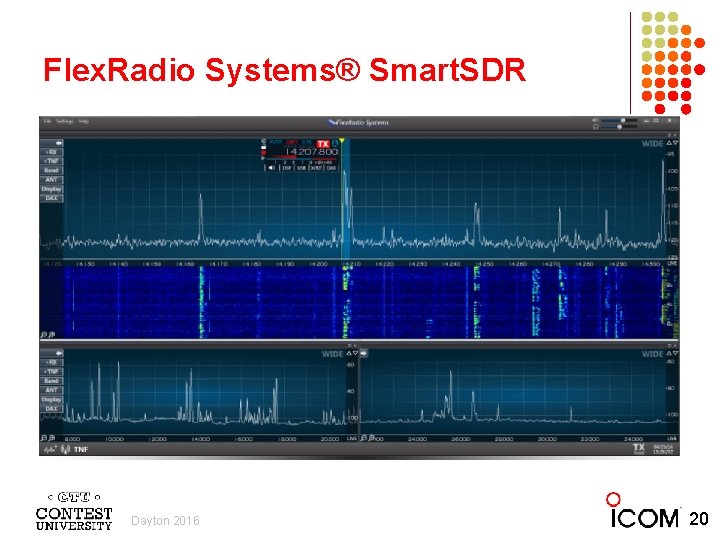This screenshot has width=720, height=540.
Task: Open the top panadapter DAX menu
Action: [x=51, y=198]
